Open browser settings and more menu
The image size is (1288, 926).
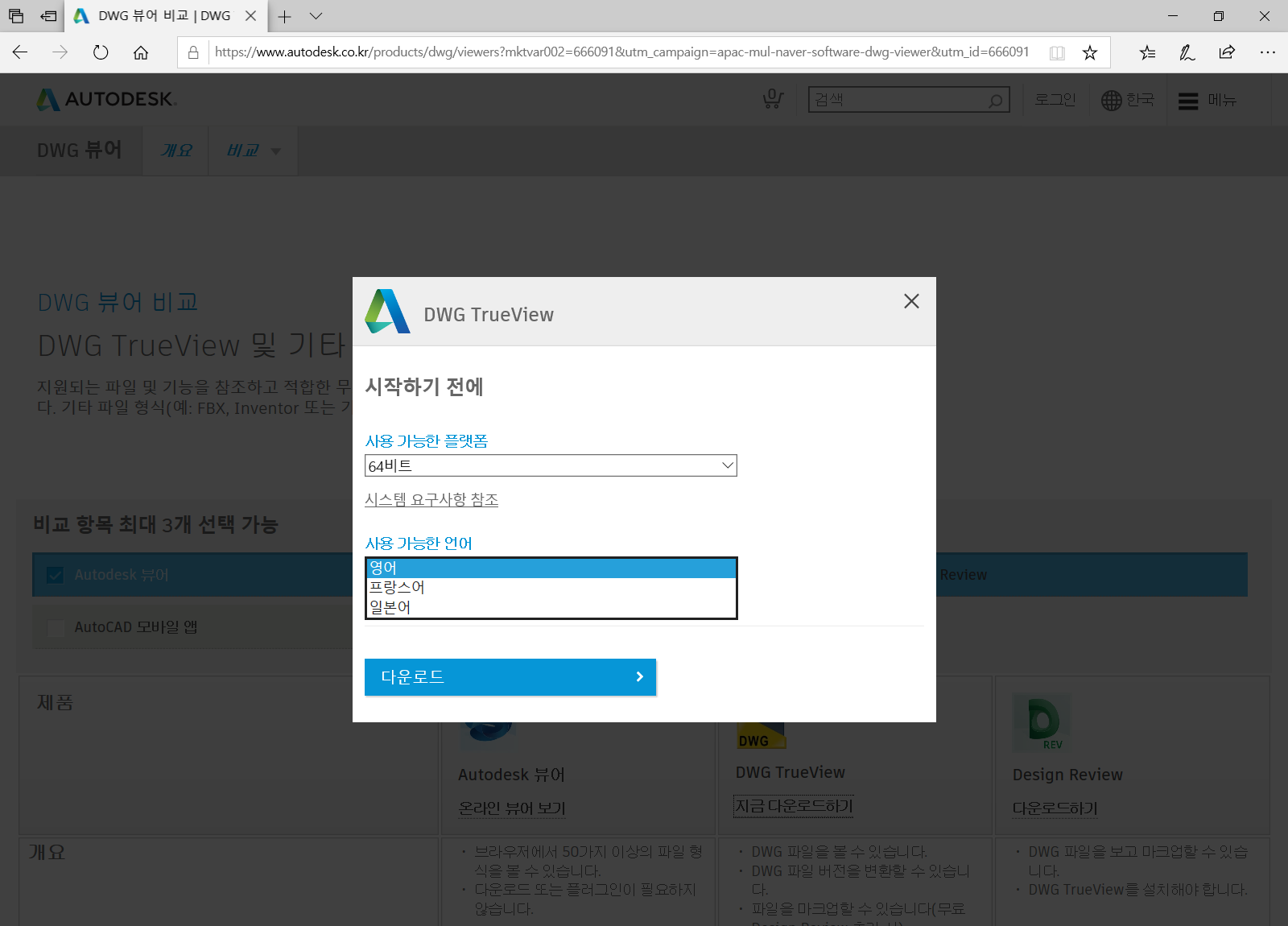pos(1268,52)
